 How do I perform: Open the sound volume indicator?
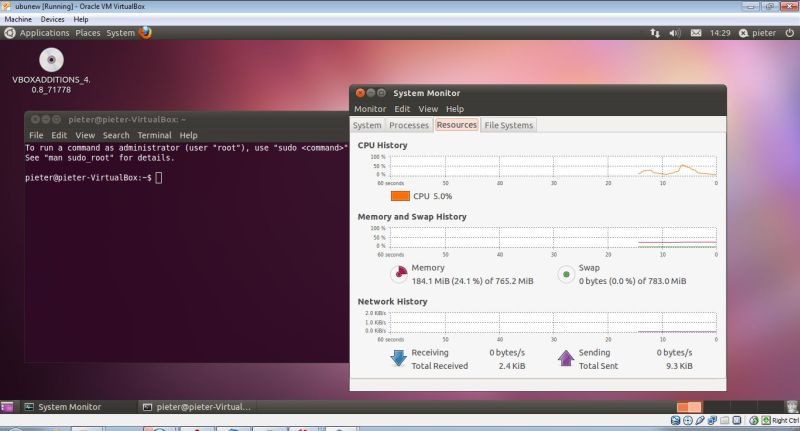674,33
